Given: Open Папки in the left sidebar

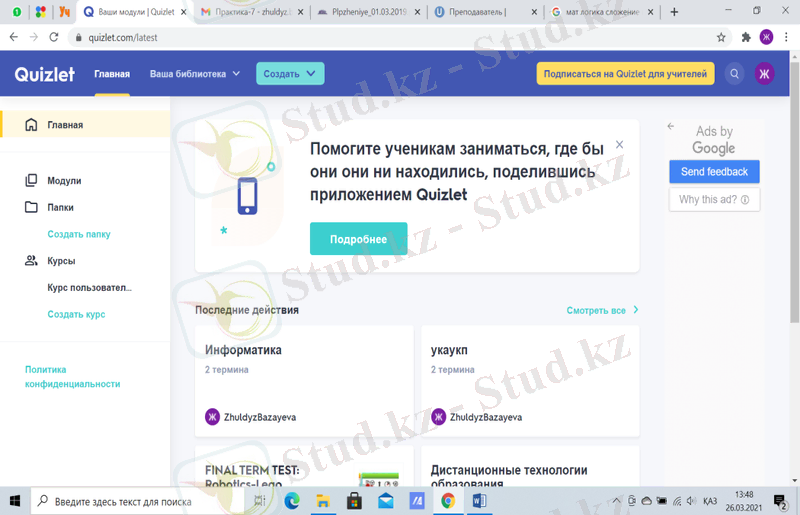Looking at the screenshot, I should pos(60,207).
